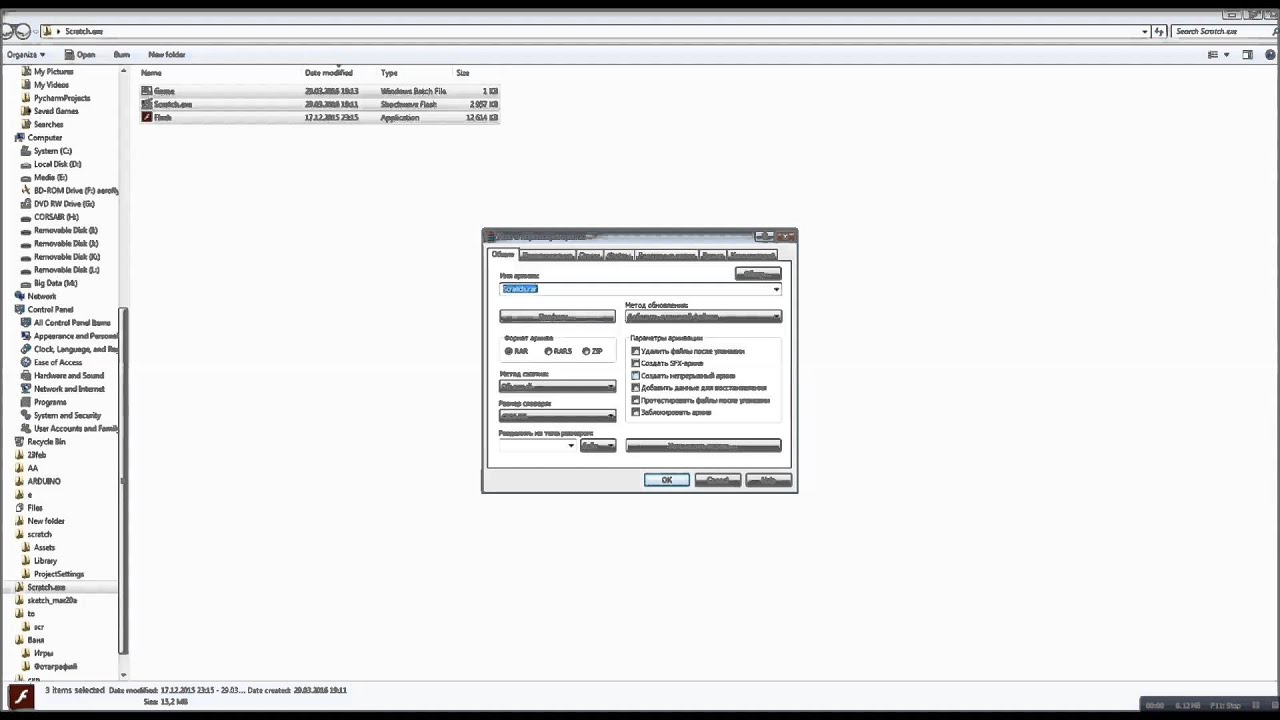The height and width of the screenshot is (720, 1280).
Task: Click the Explorer Forward arrow button
Action: point(23,31)
